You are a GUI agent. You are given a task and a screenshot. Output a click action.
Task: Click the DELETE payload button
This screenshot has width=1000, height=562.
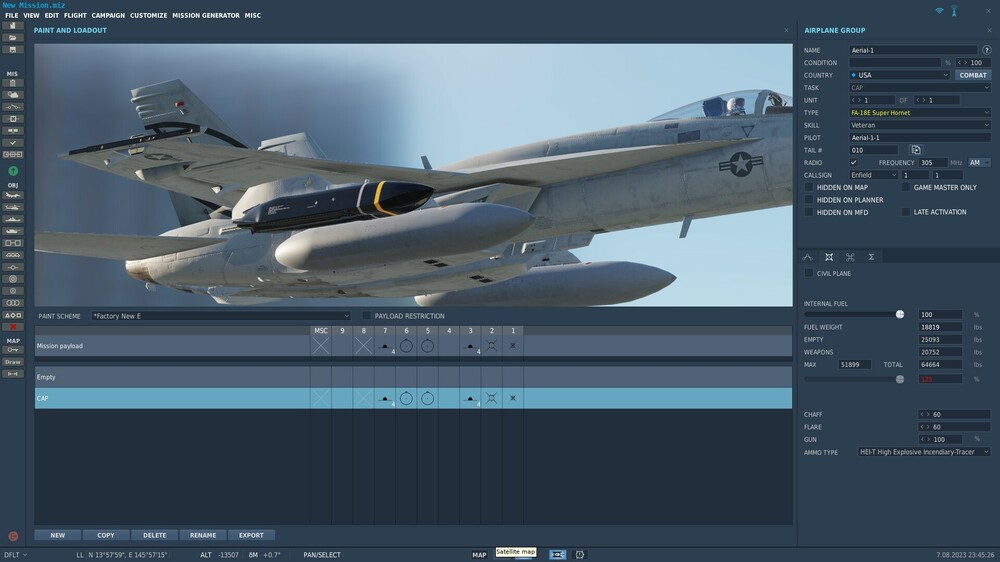click(x=154, y=535)
